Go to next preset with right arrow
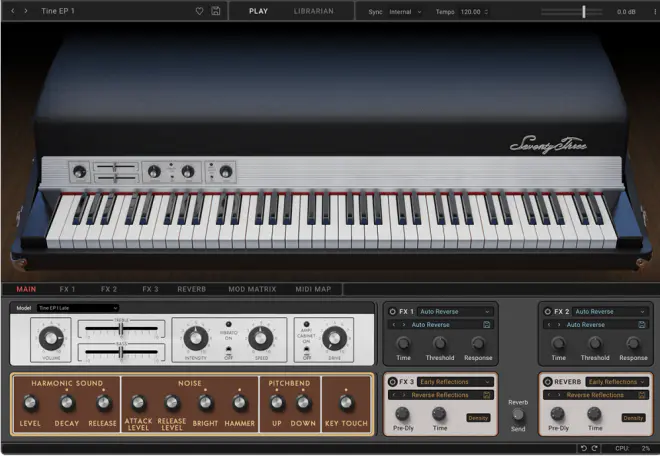 click(x=26, y=11)
